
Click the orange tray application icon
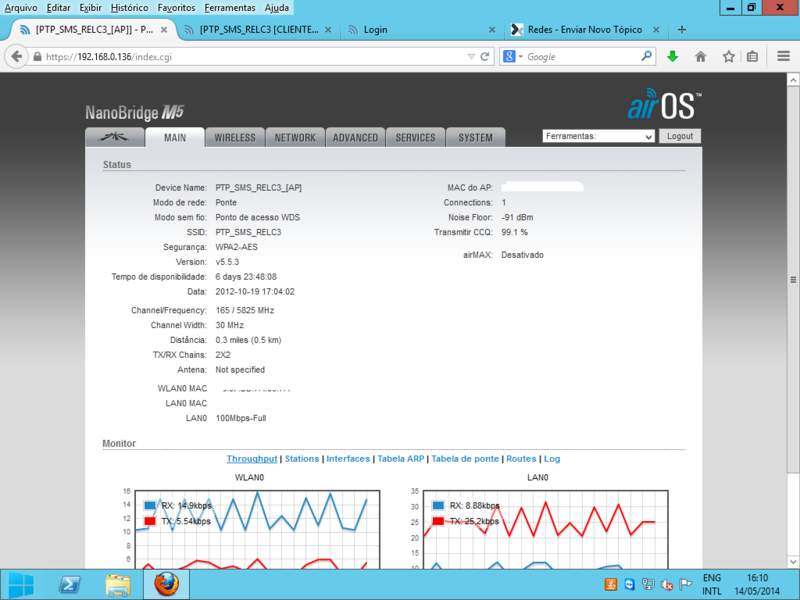click(x=611, y=585)
